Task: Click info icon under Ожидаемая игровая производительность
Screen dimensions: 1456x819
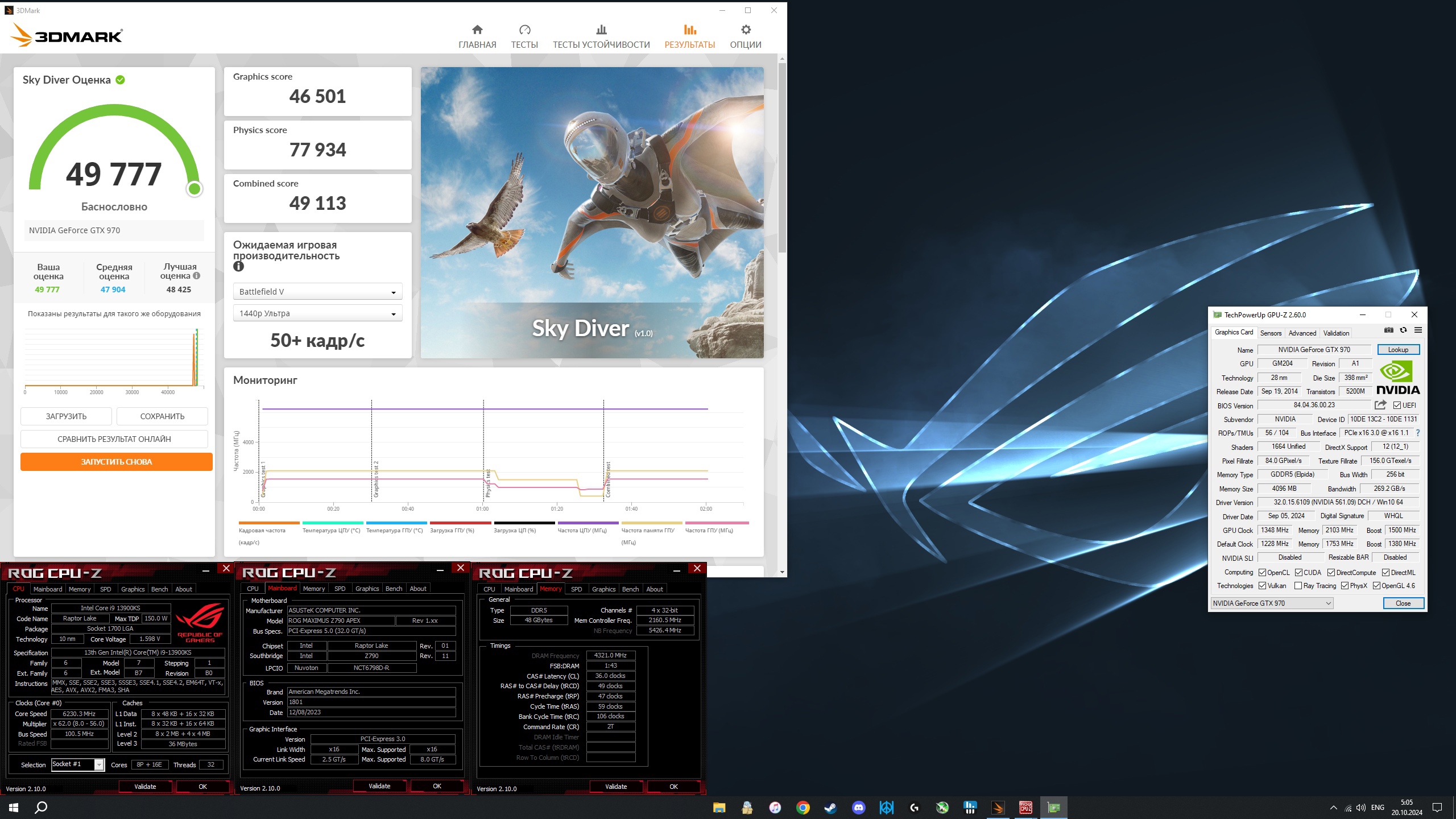Action: (x=238, y=266)
